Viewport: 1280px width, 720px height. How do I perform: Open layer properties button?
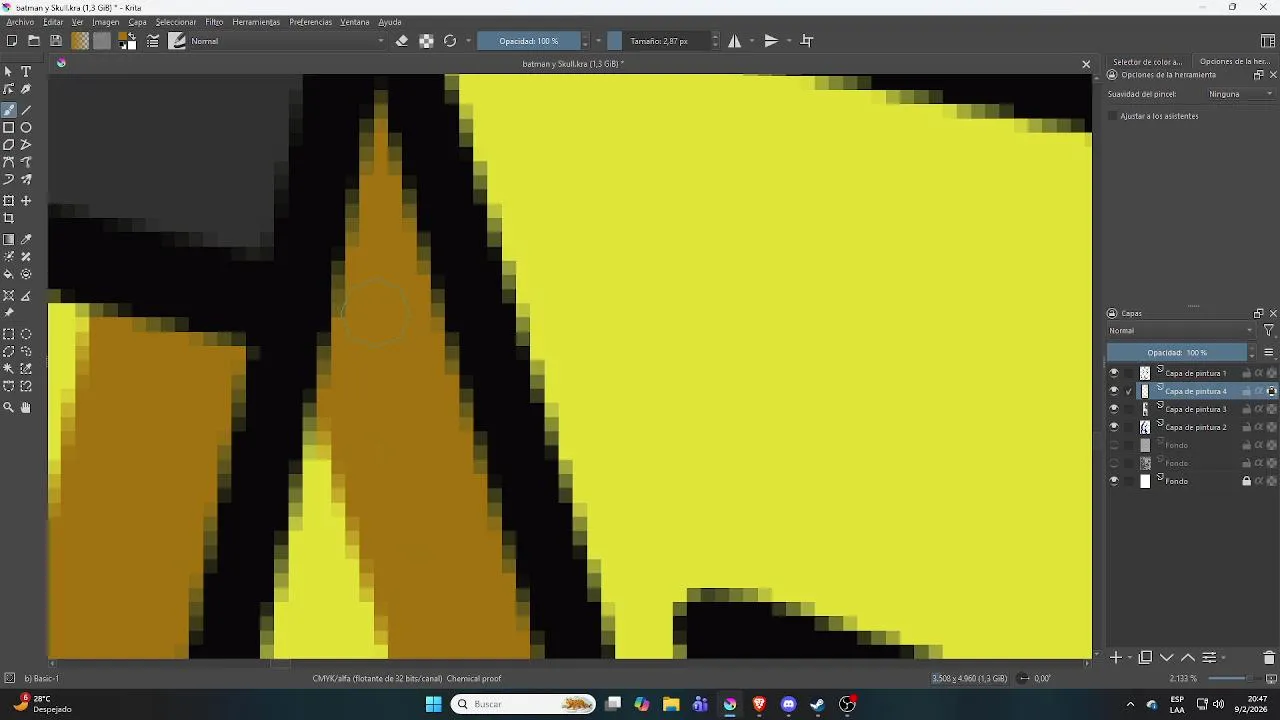[1209, 658]
